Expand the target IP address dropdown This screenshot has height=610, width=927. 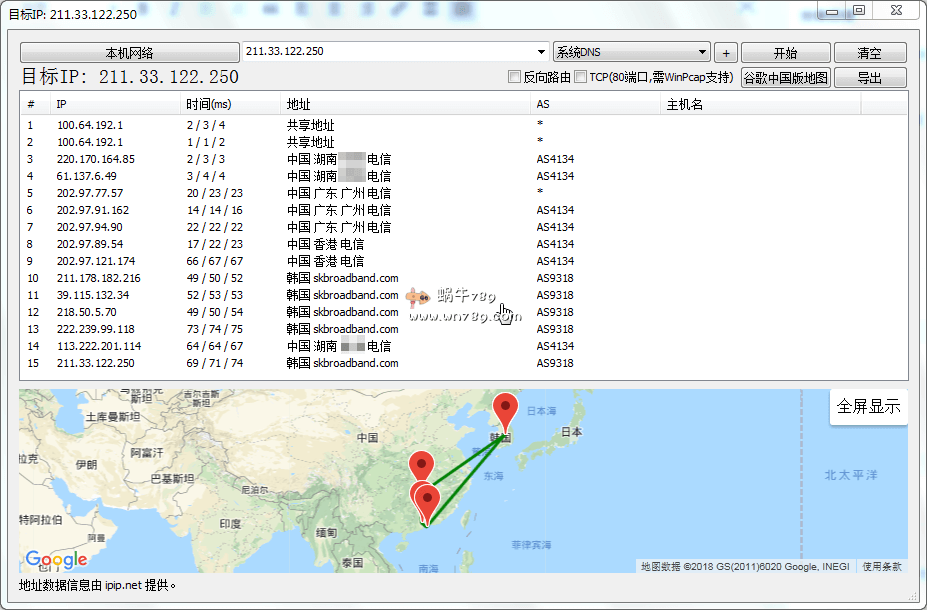tap(541, 52)
